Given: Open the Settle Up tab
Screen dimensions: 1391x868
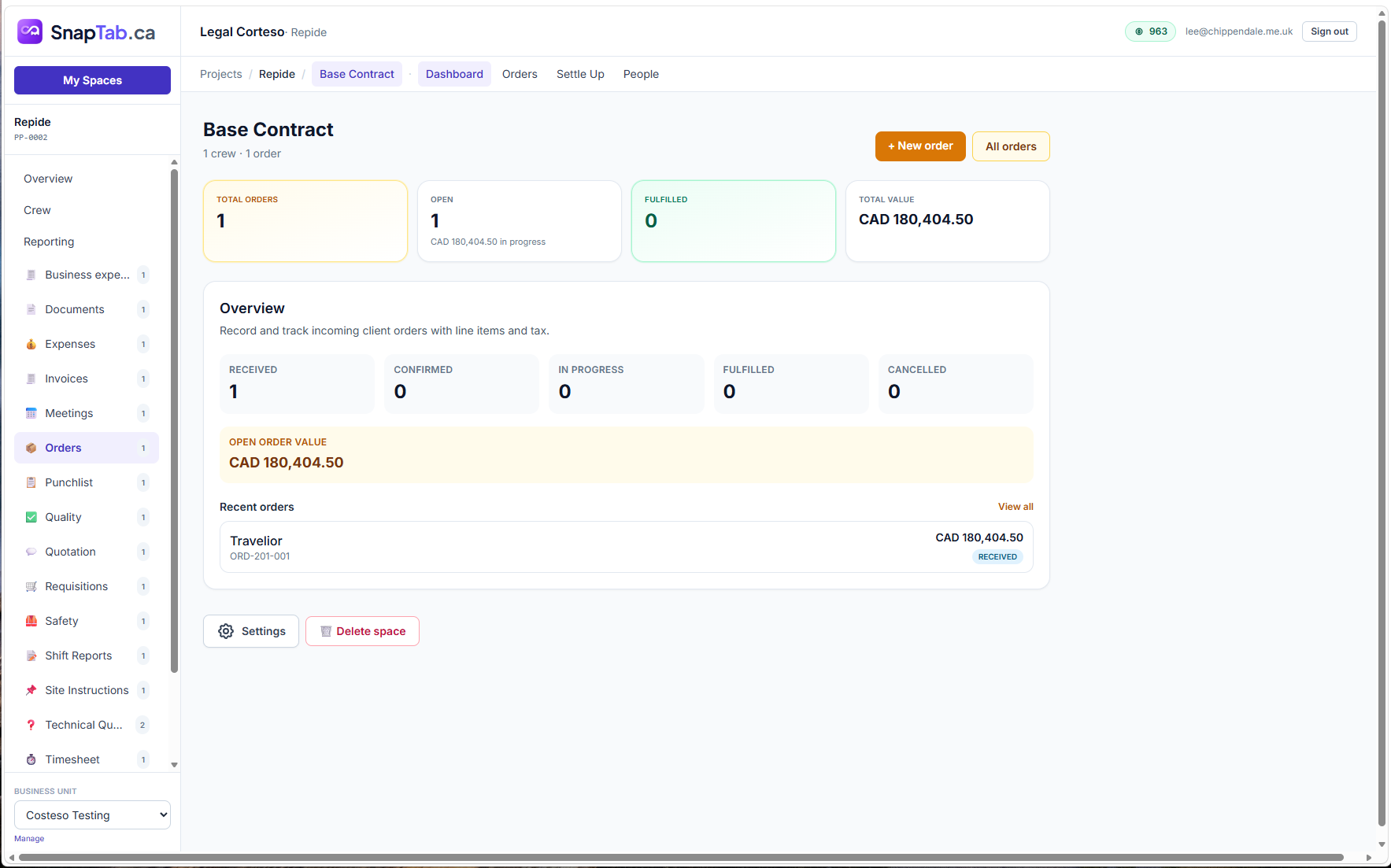Looking at the screenshot, I should tap(580, 74).
